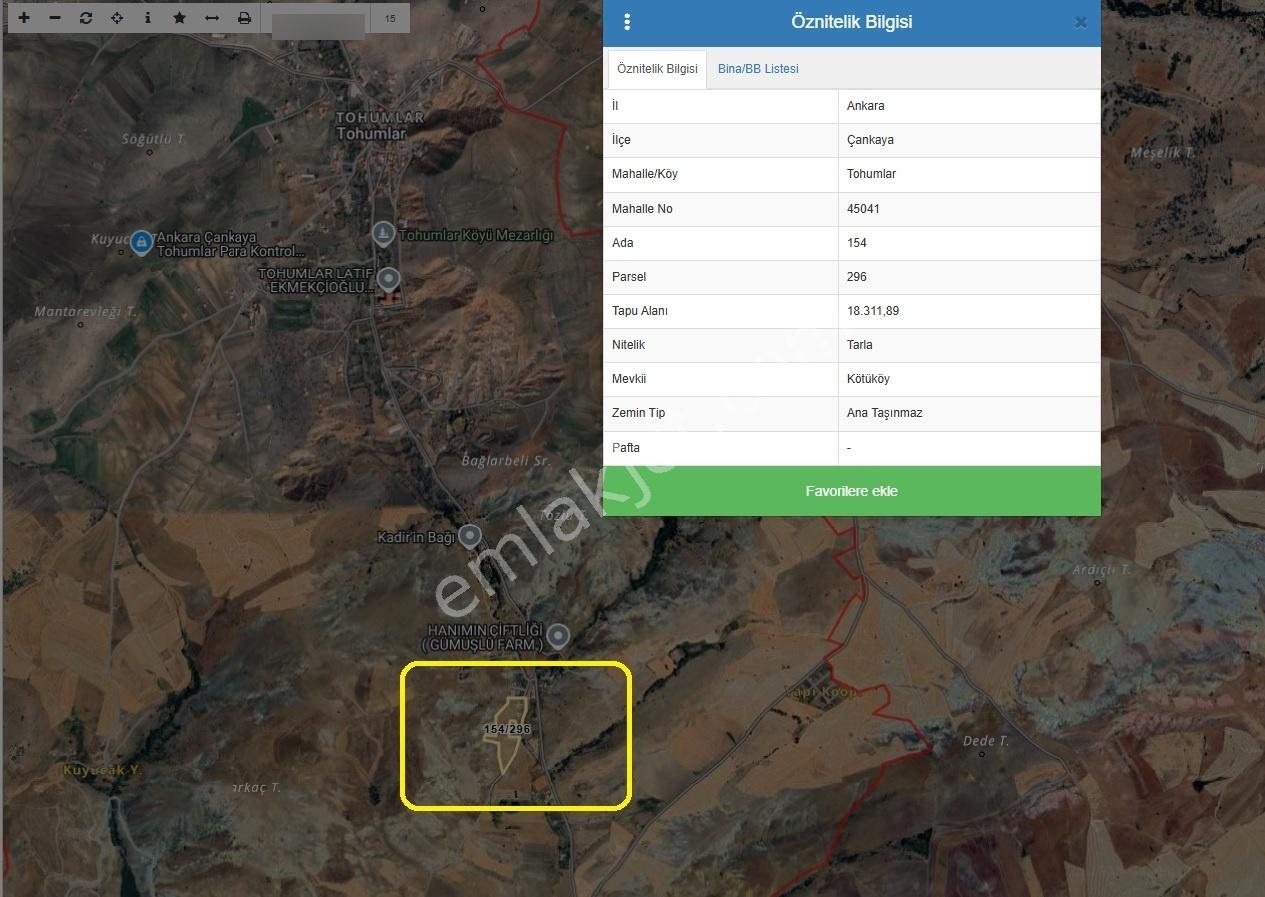
Task: Select the 154/296 parcel label on map
Action: (507, 729)
